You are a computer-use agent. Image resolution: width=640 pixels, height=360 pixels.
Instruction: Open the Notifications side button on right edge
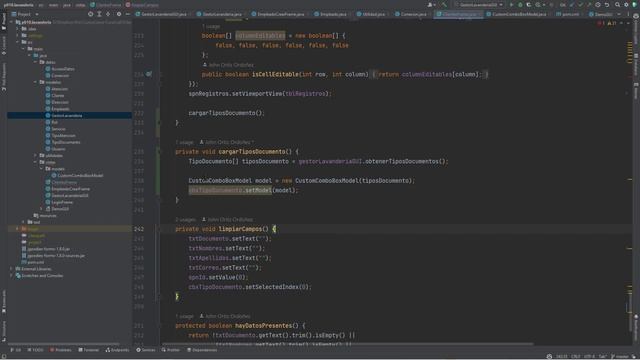pos(636,329)
